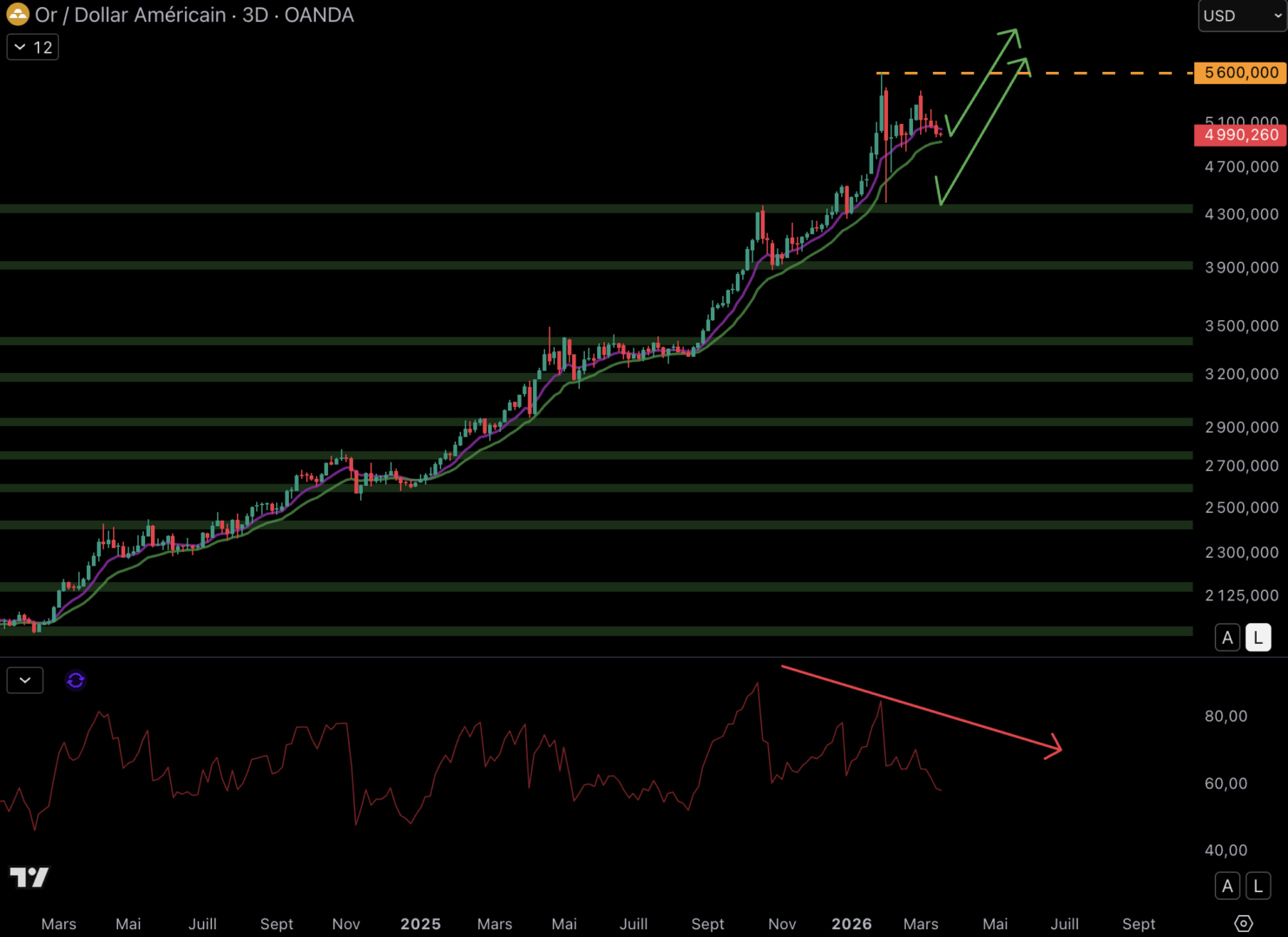1288x937 pixels.
Task: Select the red downward divergence arrow
Action: pyautogui.click(x=920, y=707)
